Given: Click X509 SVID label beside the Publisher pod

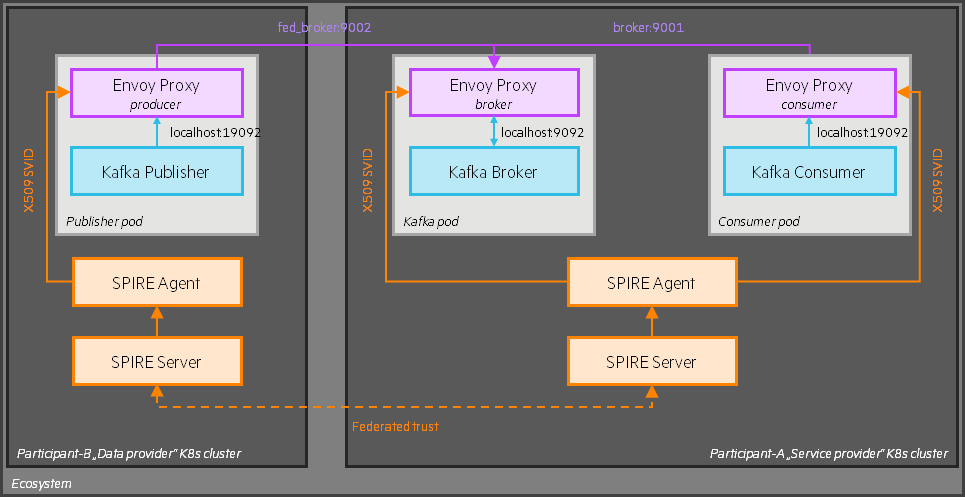Looking at the screenshot, I should (x=28, y=180).
